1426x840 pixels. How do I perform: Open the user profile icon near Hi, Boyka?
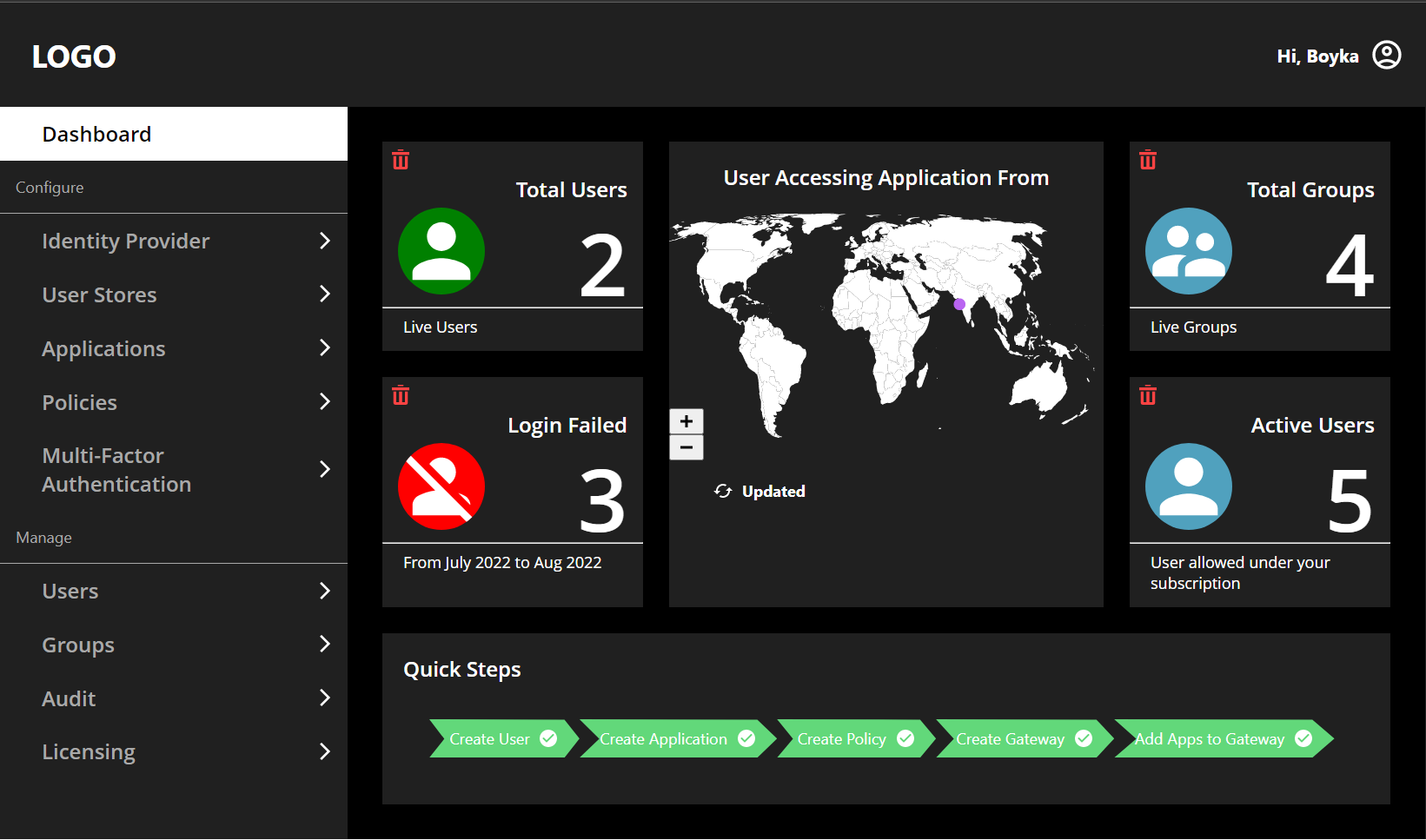click(1388, 55)
